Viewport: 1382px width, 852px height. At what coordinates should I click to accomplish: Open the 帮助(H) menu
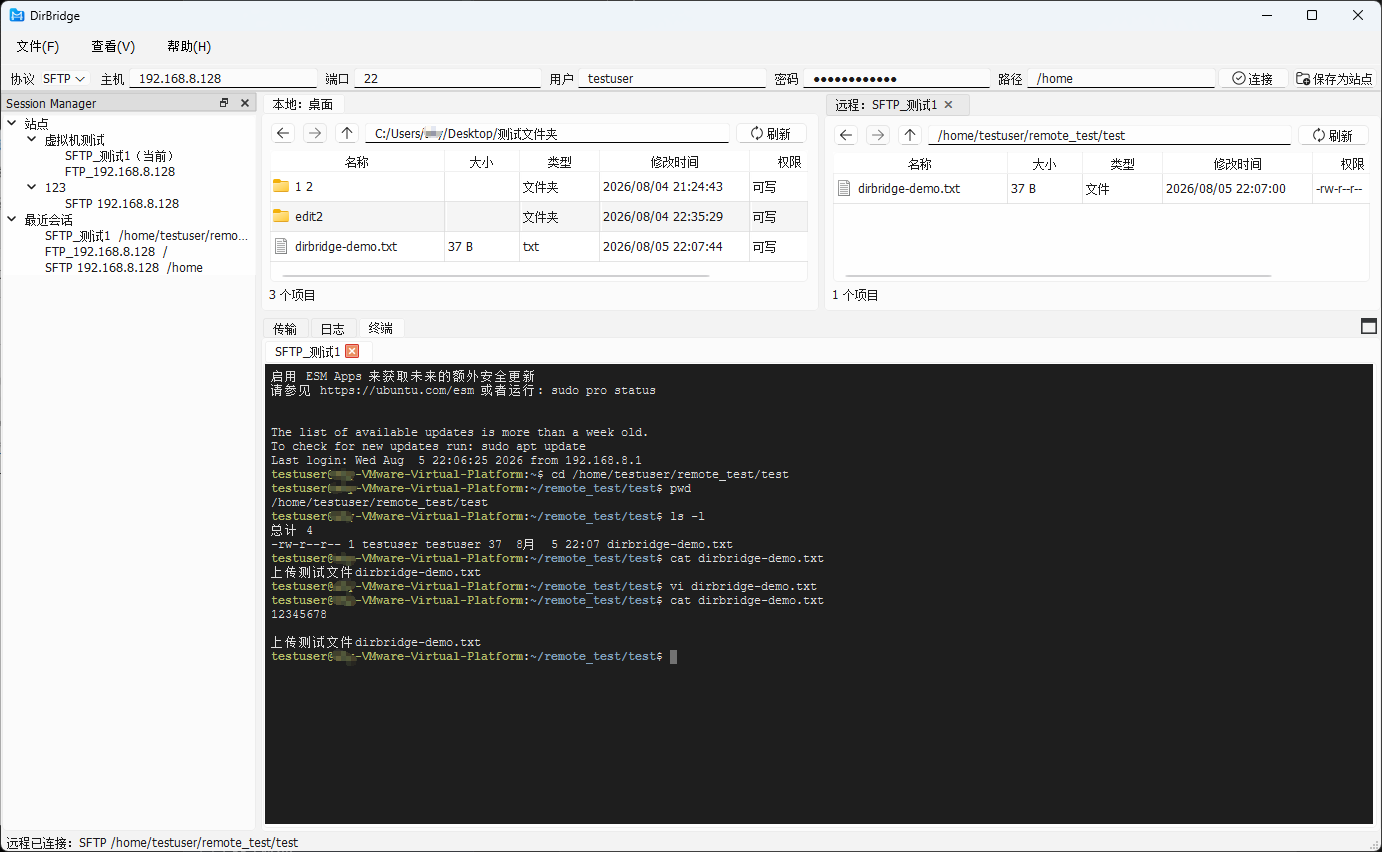click(x=189, y=46)
